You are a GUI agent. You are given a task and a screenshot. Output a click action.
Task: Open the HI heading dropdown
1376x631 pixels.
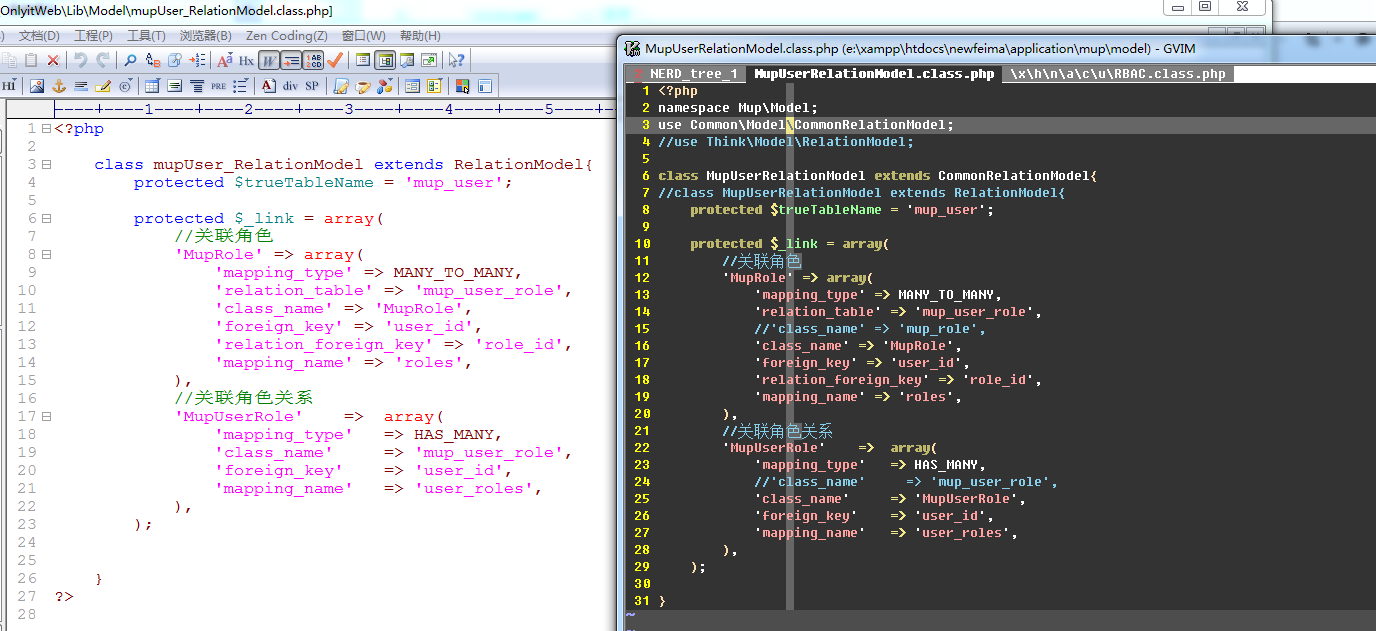pyautogui.click(x=9, y=86)
